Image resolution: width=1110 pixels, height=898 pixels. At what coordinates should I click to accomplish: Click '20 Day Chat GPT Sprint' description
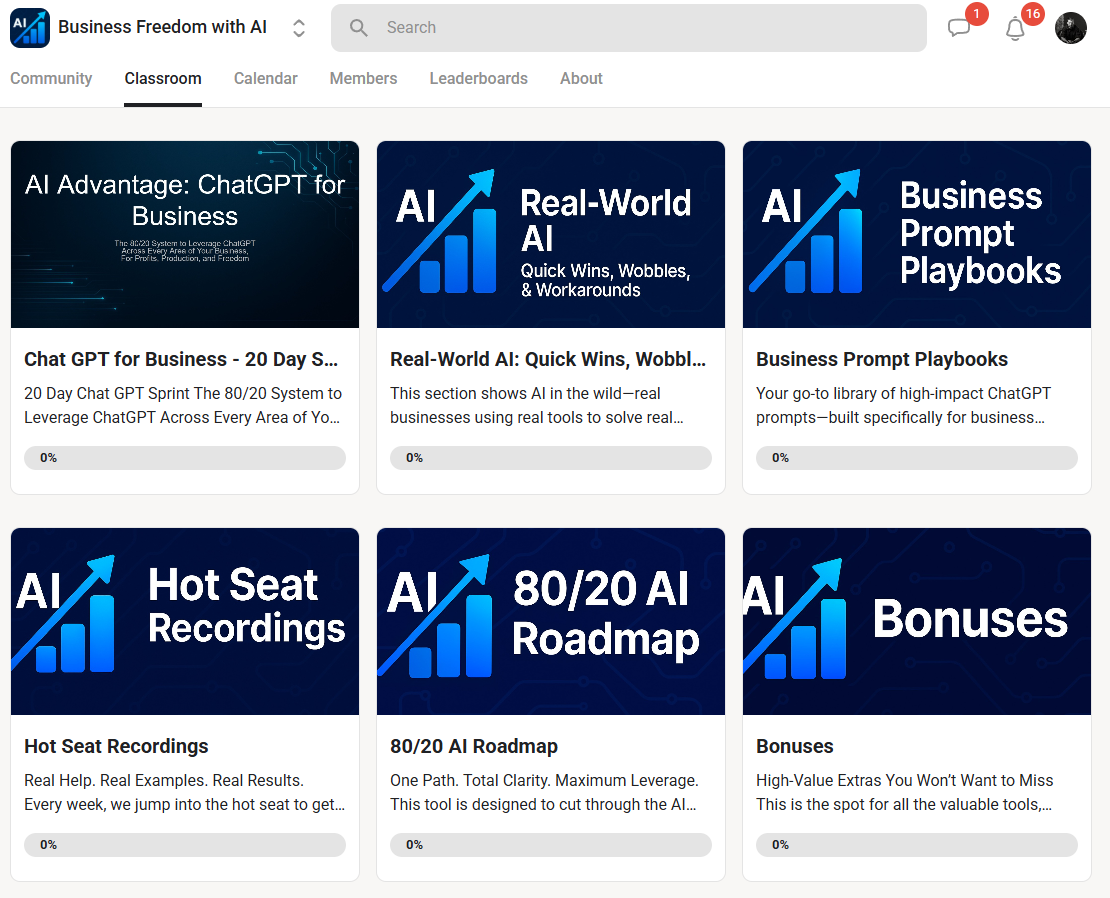click(x=183, y=405)
